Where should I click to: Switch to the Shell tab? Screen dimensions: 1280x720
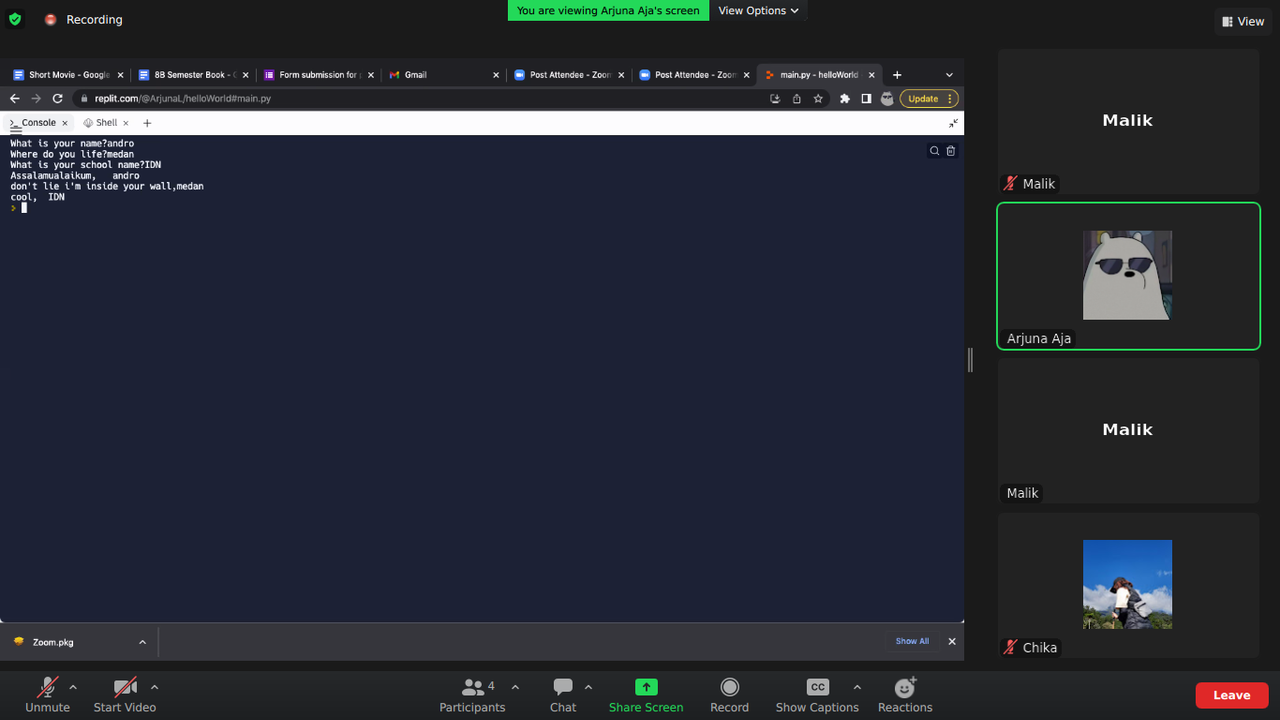[104, 122]
